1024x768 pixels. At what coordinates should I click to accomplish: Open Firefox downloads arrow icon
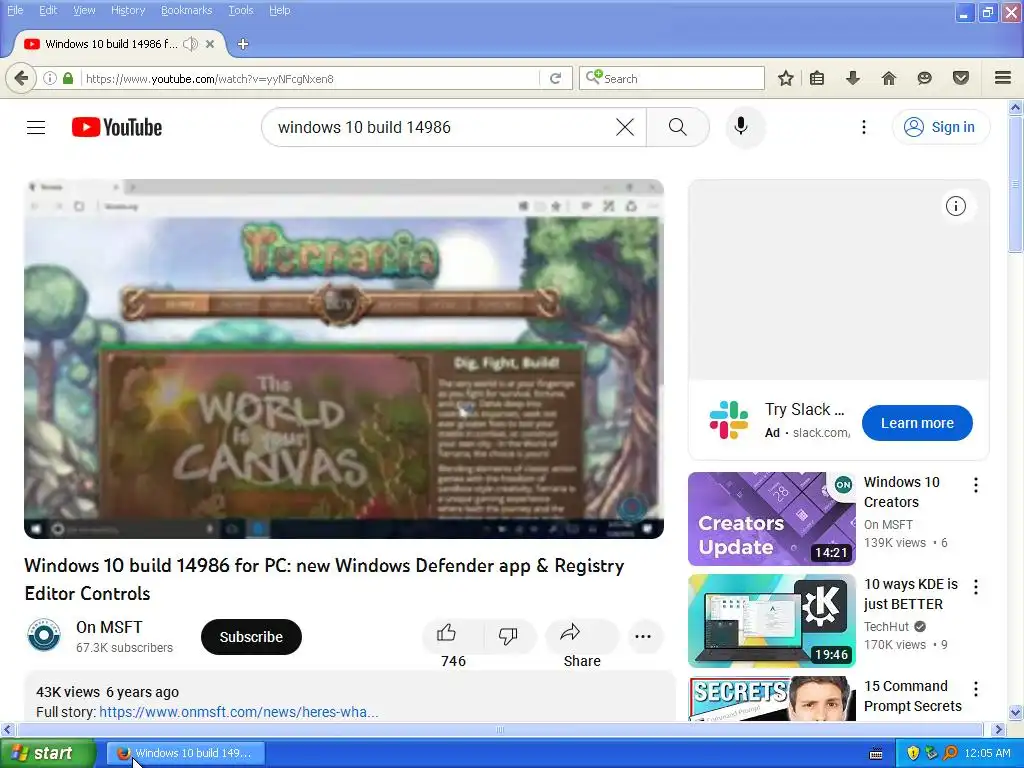[x=852, y=78]
